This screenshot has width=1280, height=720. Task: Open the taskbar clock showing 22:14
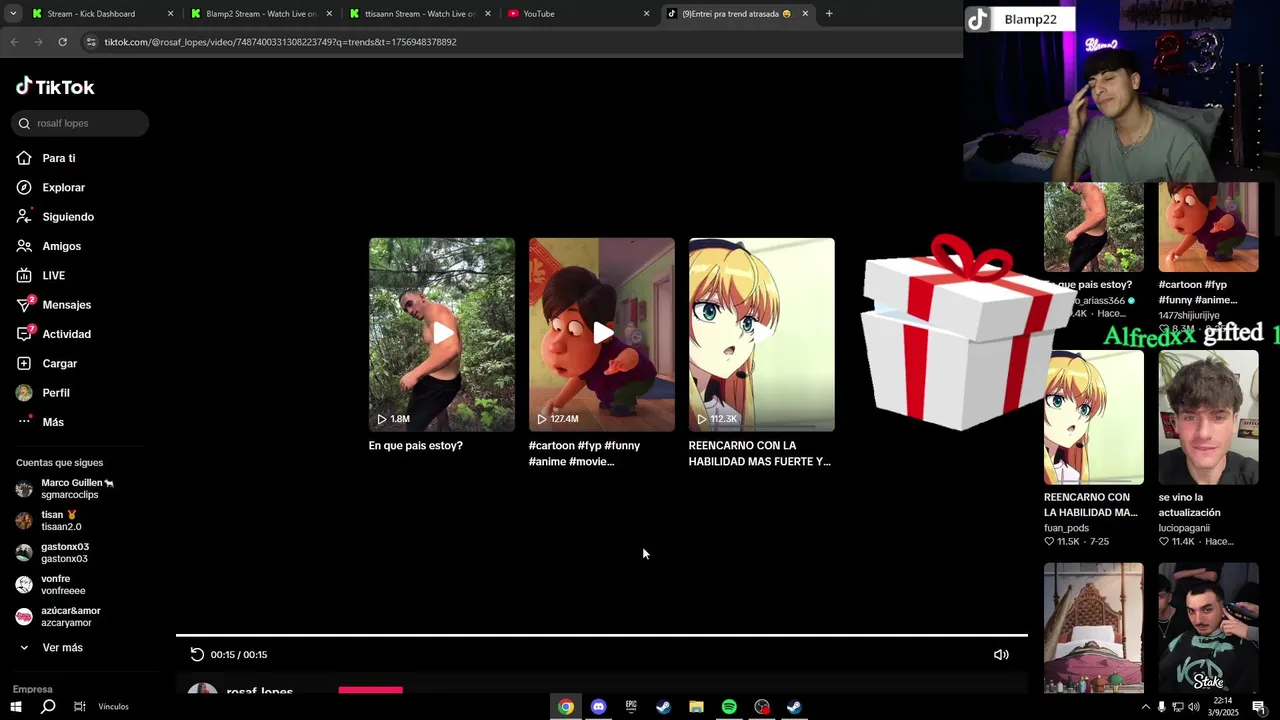click(x=1223, y=706)
